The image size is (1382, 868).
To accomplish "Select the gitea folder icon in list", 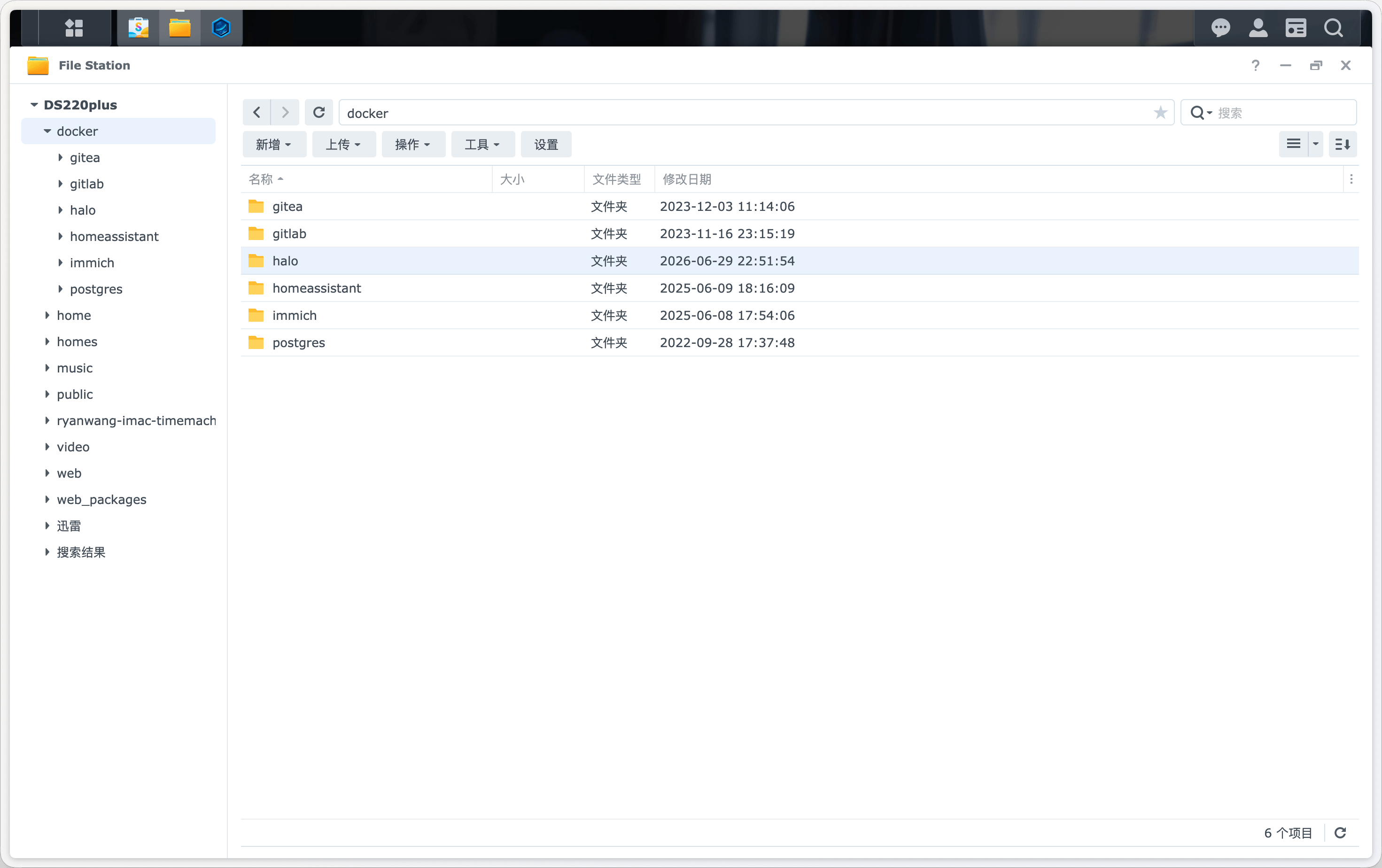I will click(256, 207).
